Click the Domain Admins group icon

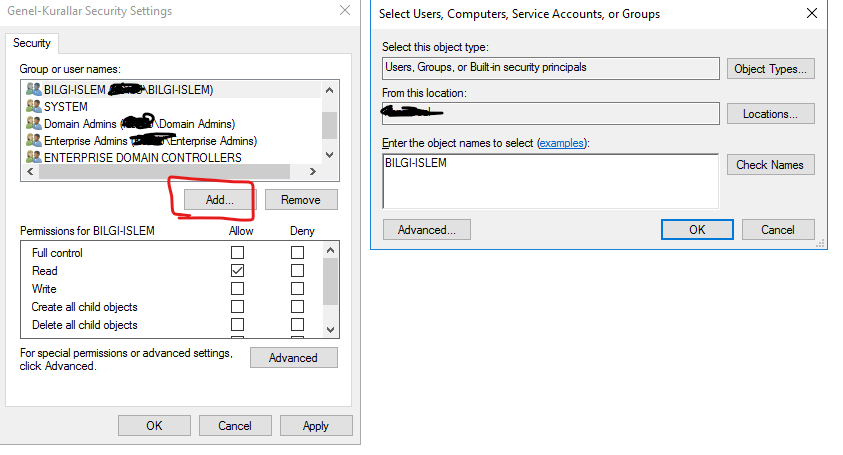pyautogui.click(x=33, y=124)
